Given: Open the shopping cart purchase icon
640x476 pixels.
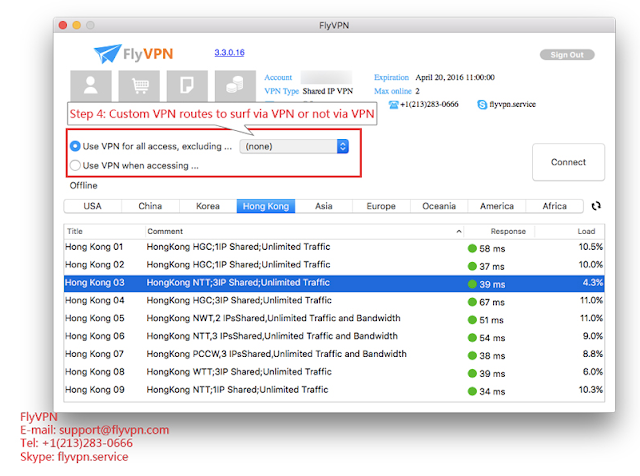Looking at the screenshot, I should point(139,86).
